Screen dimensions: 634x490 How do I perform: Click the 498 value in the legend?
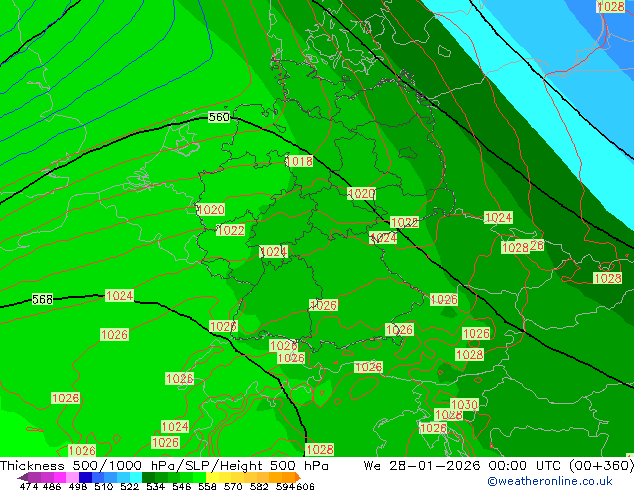[x=78, y=486]
